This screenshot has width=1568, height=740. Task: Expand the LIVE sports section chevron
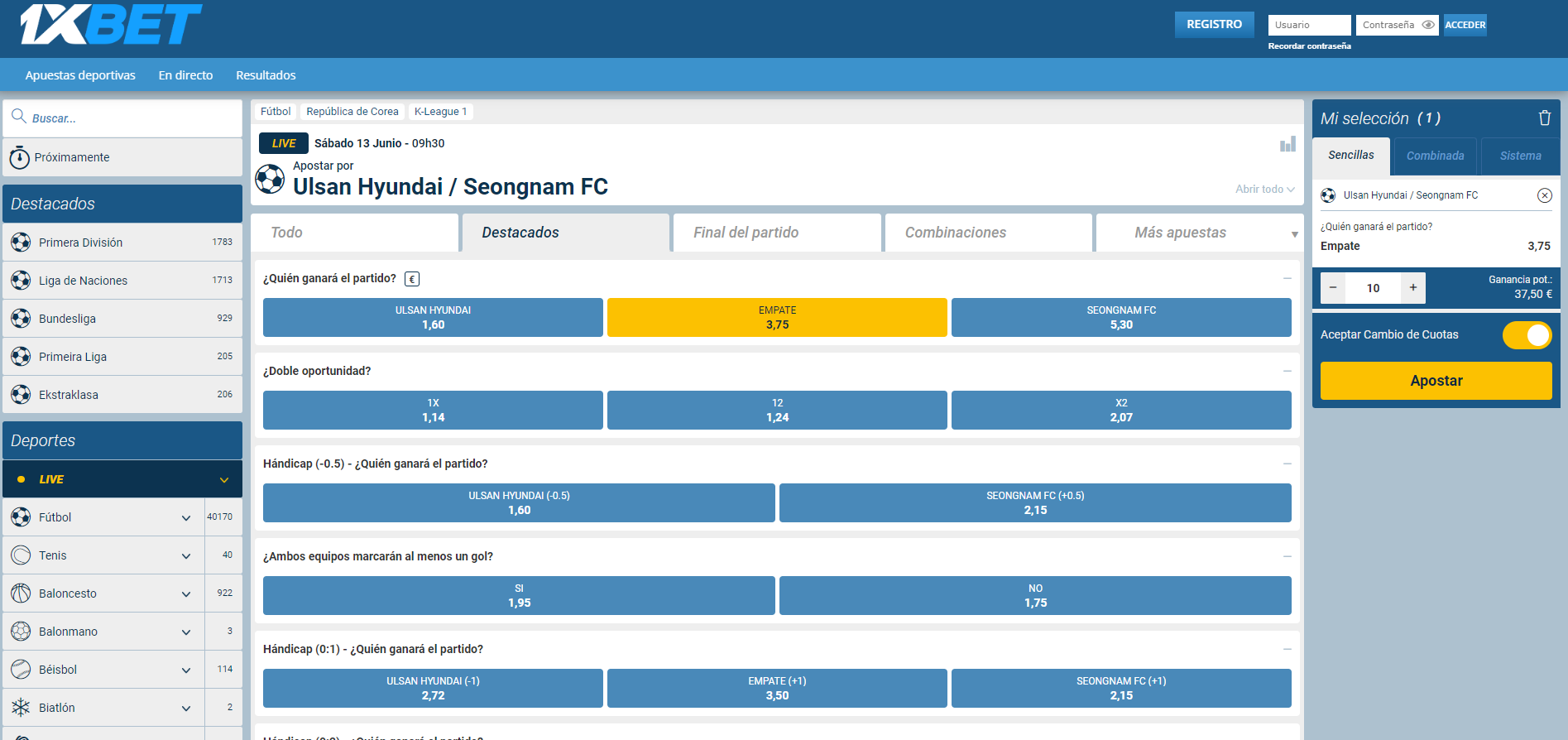click(224, 480)
